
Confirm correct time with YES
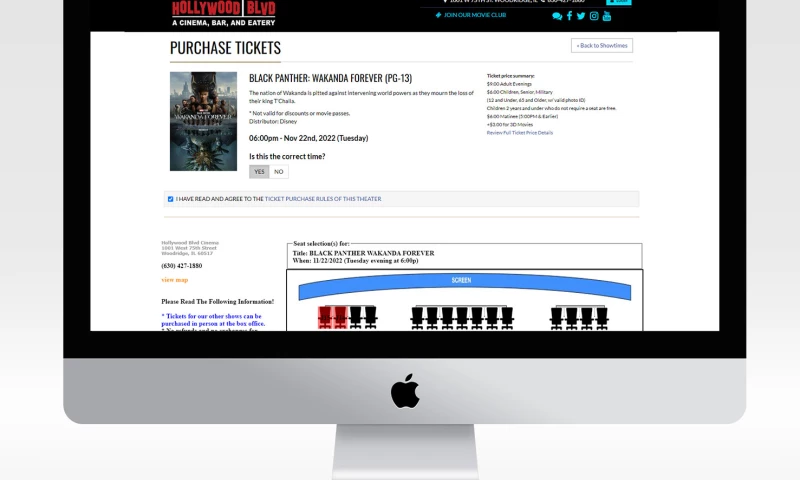[259, 172]
